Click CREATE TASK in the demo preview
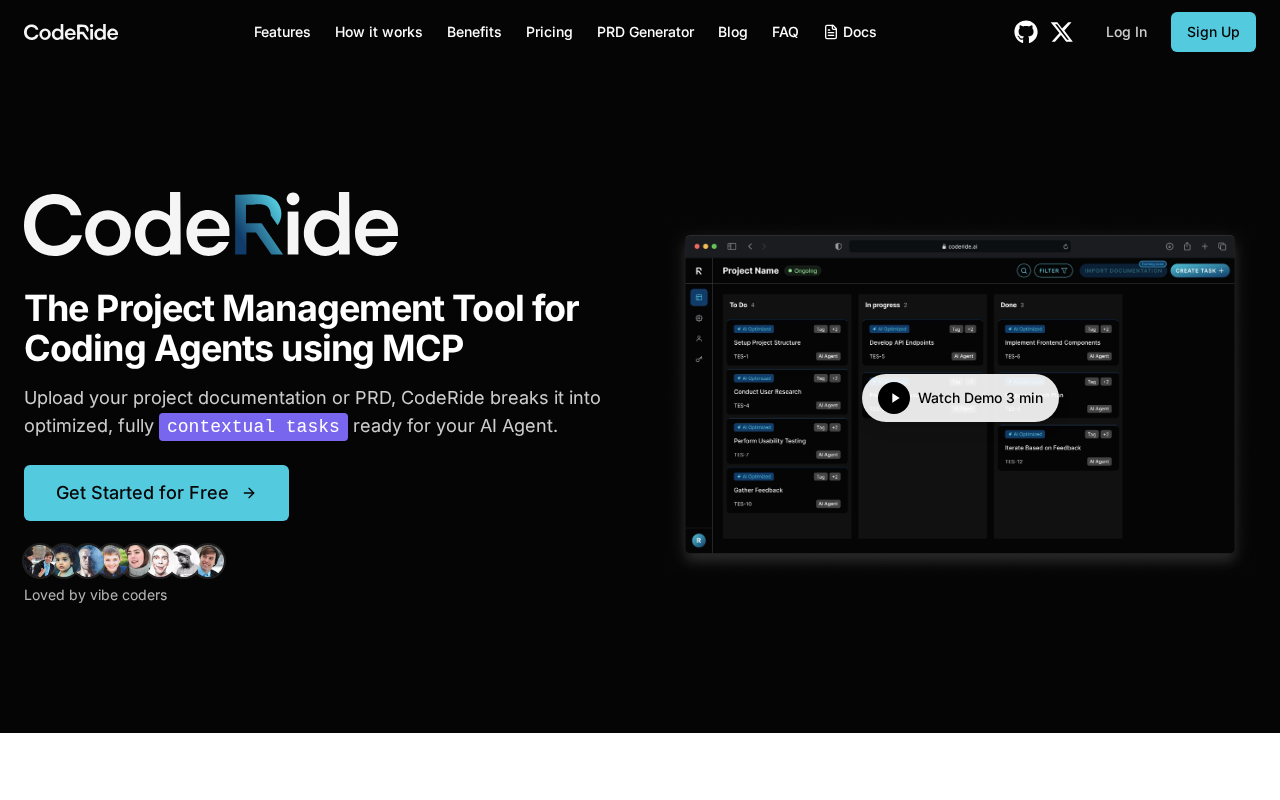1280x800 pixels. pyautogui.click(x=1200, y=270)
